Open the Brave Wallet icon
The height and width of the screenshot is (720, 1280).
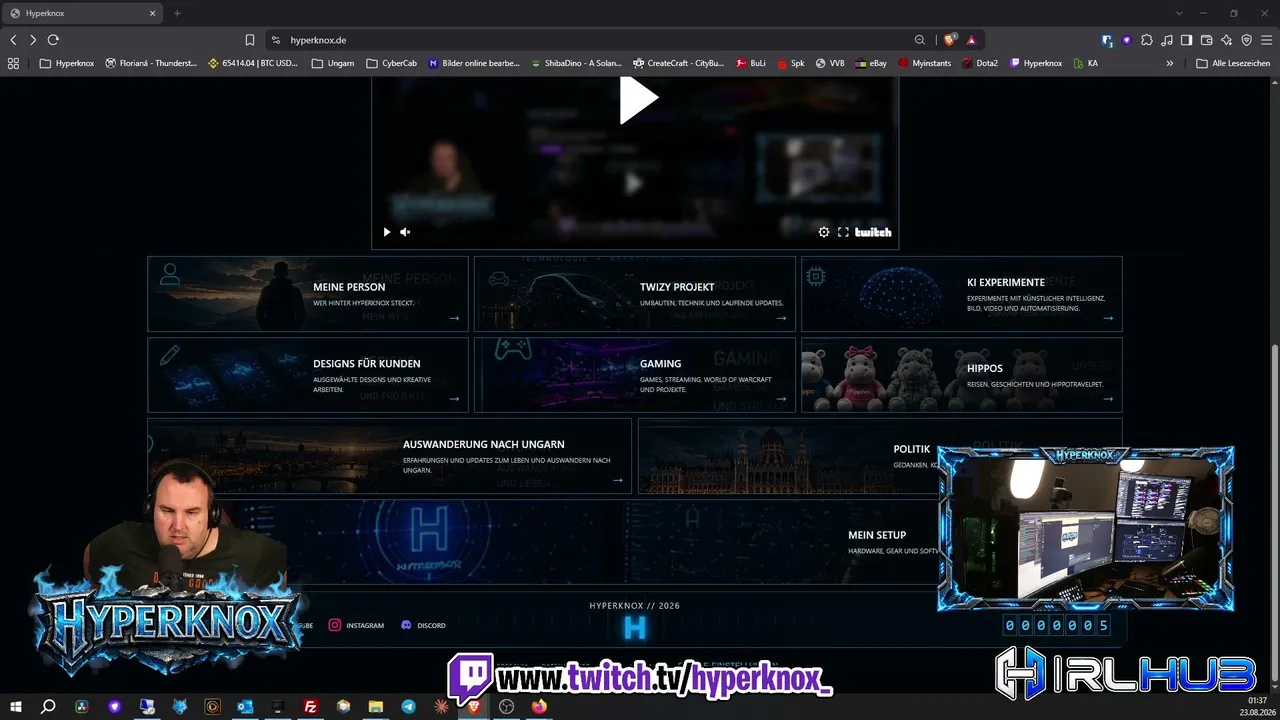1206,40
